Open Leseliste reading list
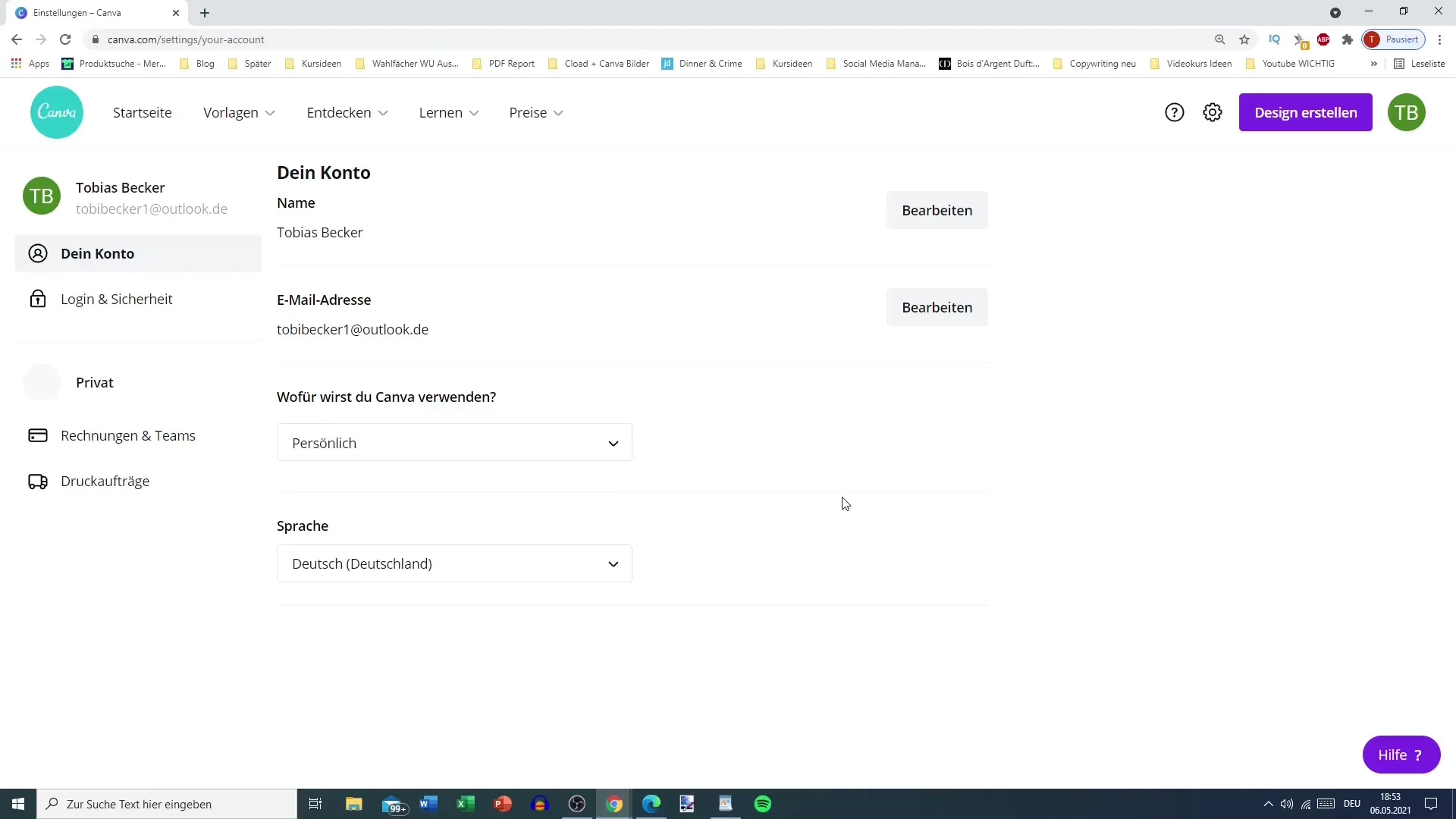The width and height of the screenshot is (1456, 819). click(x=1420, y=64)
